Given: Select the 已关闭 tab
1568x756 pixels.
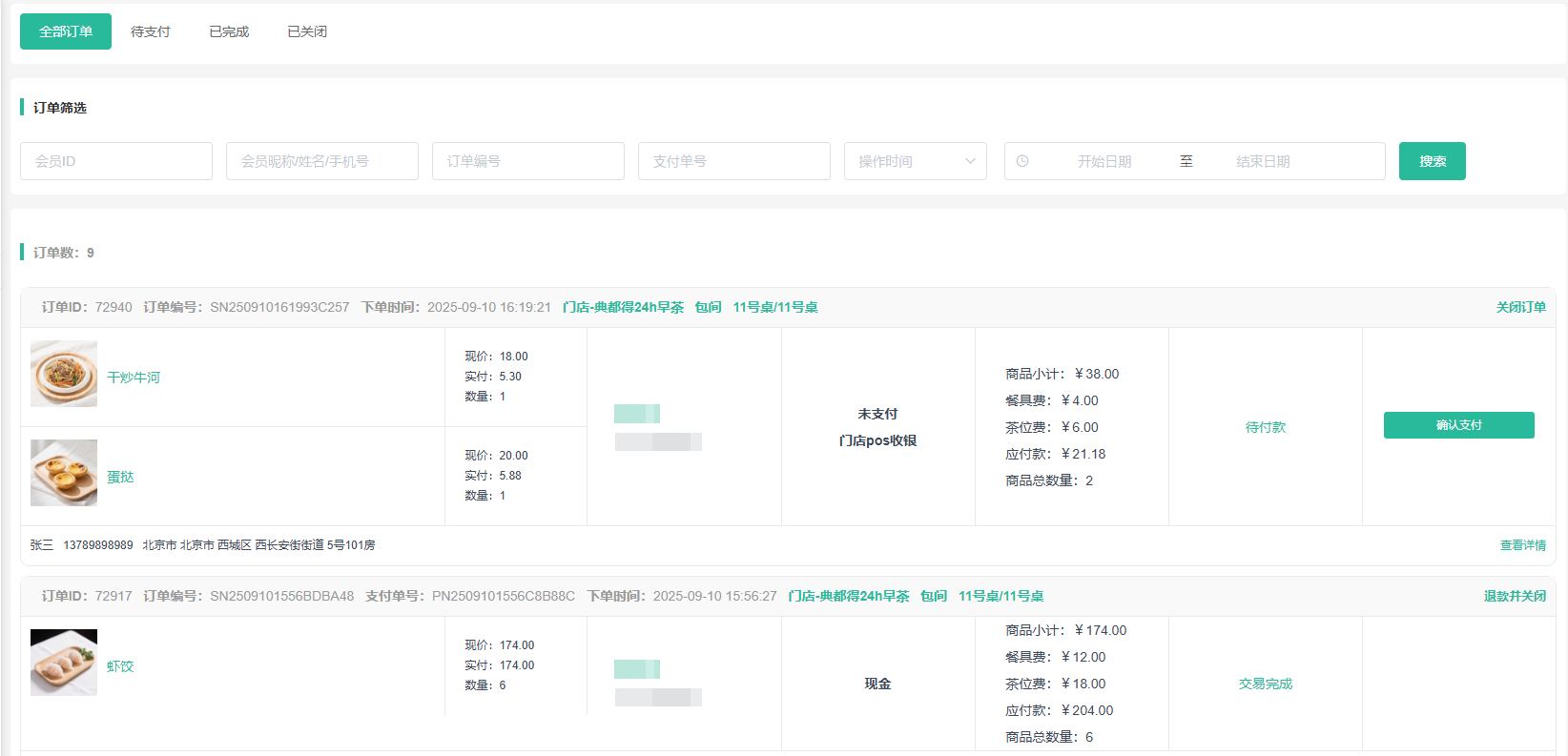Looking at the screenshot, I should point(307,31).
